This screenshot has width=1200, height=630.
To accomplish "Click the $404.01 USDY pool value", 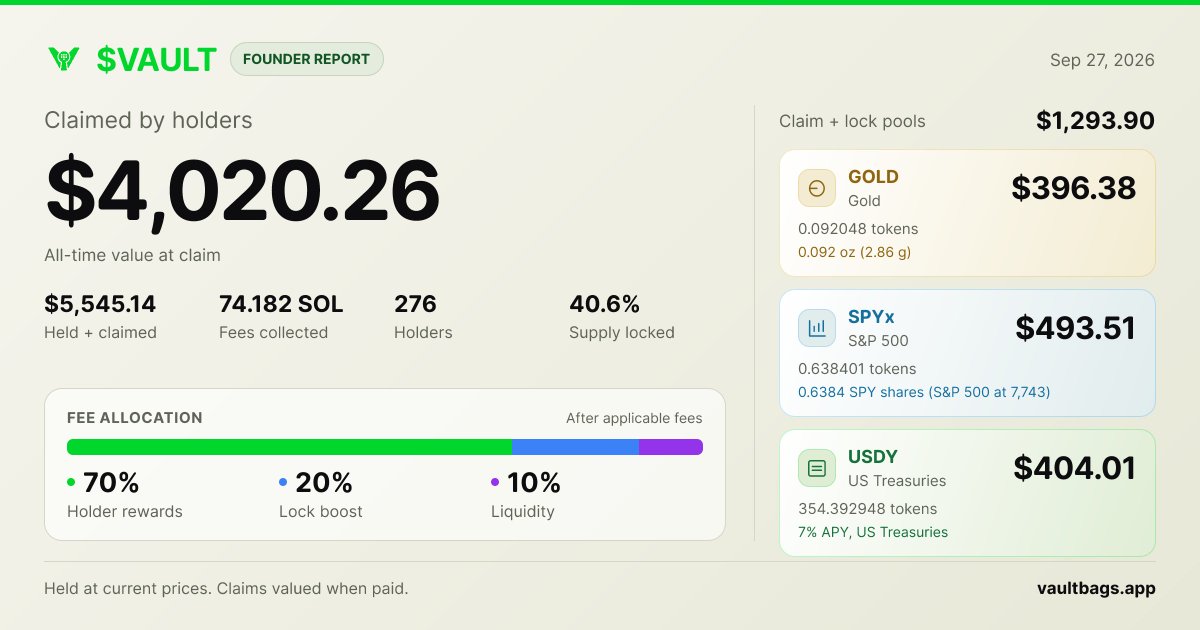I will click(x=1075, y=468).
